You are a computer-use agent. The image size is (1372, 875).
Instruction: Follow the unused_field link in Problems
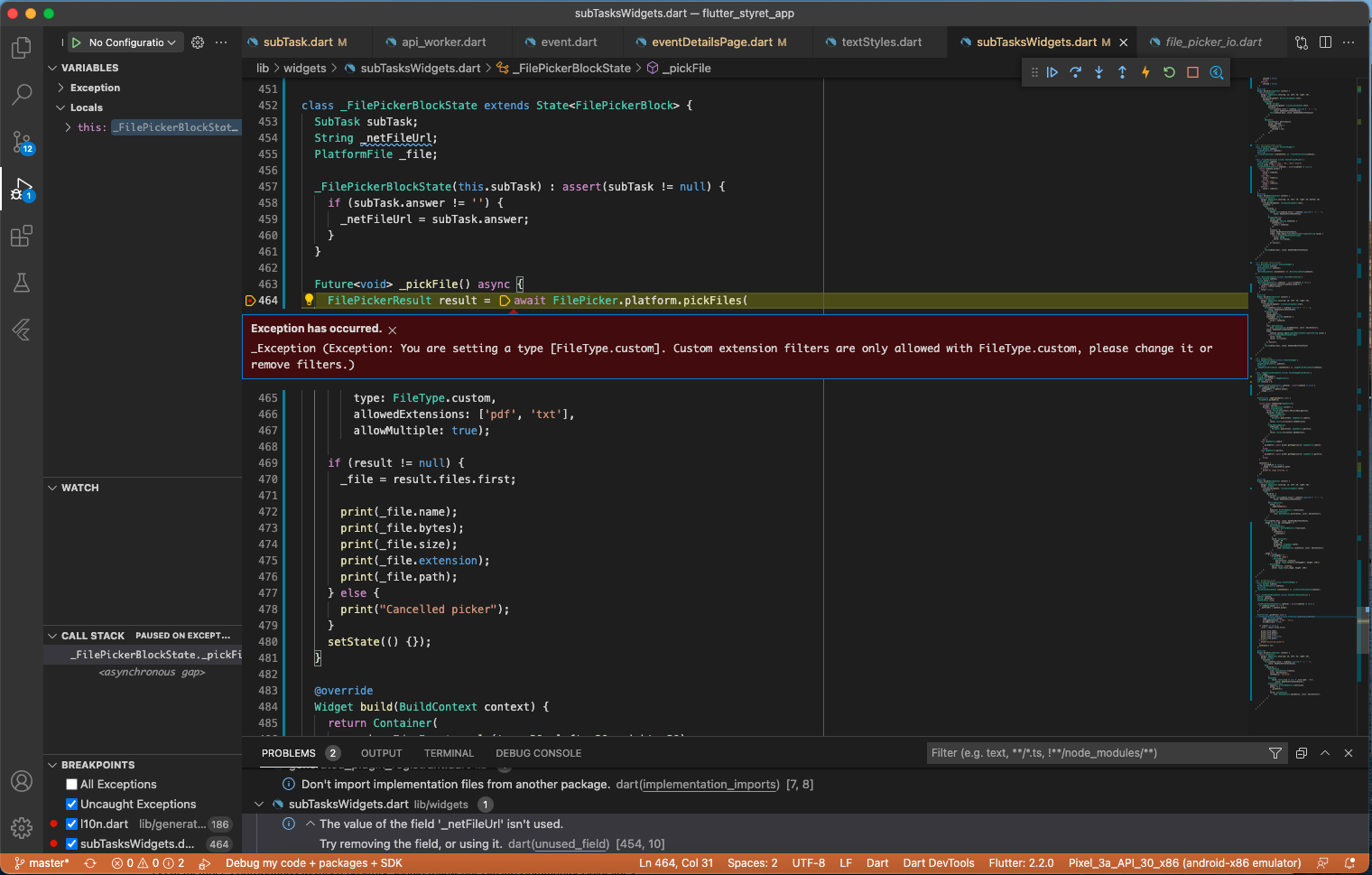(x=570, y=843)
